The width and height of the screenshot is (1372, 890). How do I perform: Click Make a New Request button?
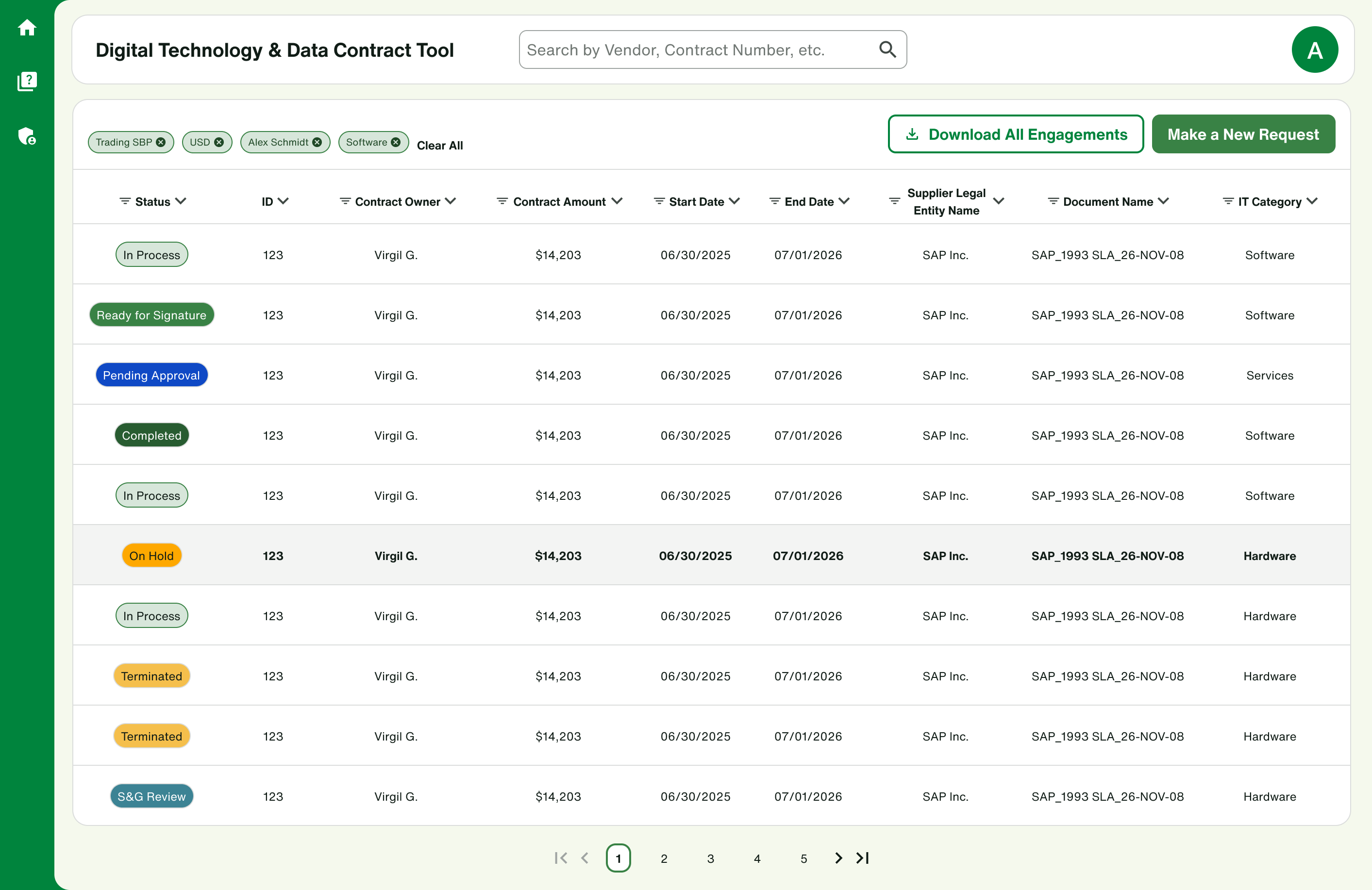tap(1243, 134)
